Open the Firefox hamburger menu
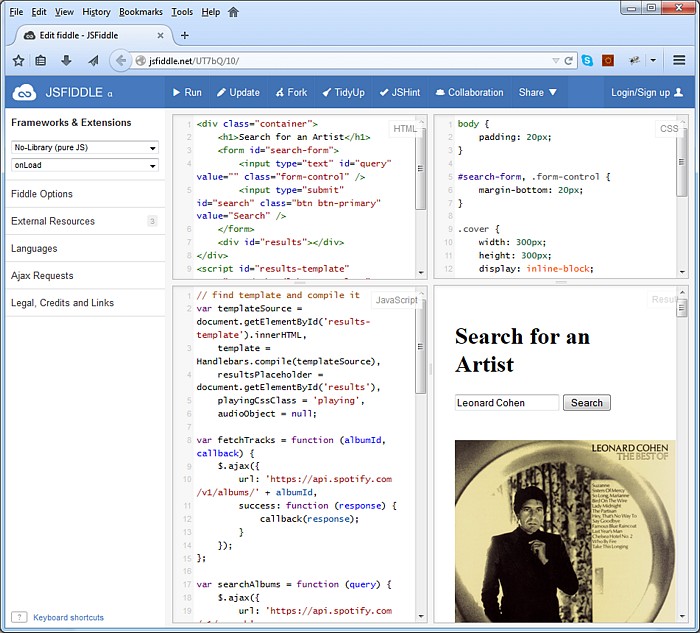The width and height of the screenshot is (700, 633). click(x=680, y=60)
